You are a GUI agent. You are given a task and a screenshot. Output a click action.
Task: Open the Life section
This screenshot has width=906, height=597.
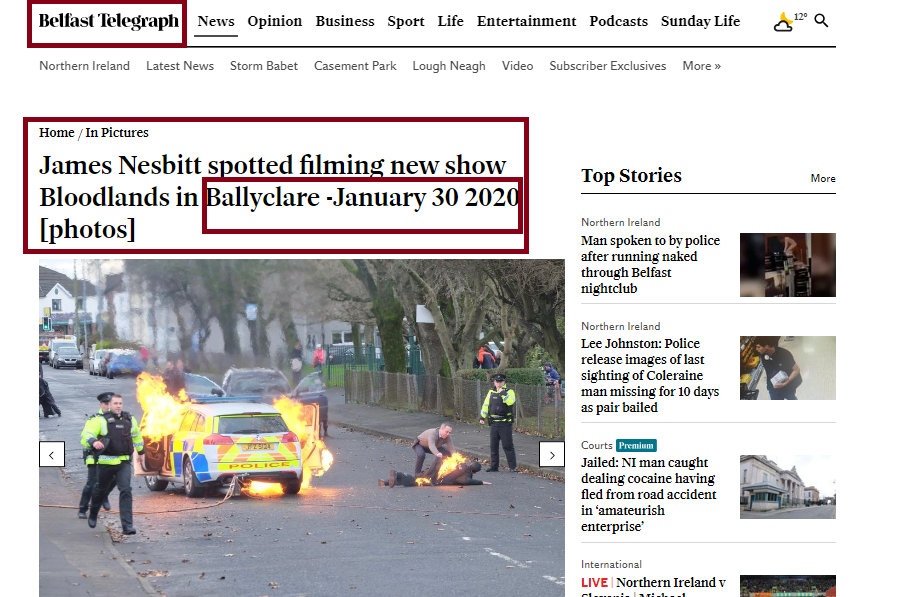point(451,21)
